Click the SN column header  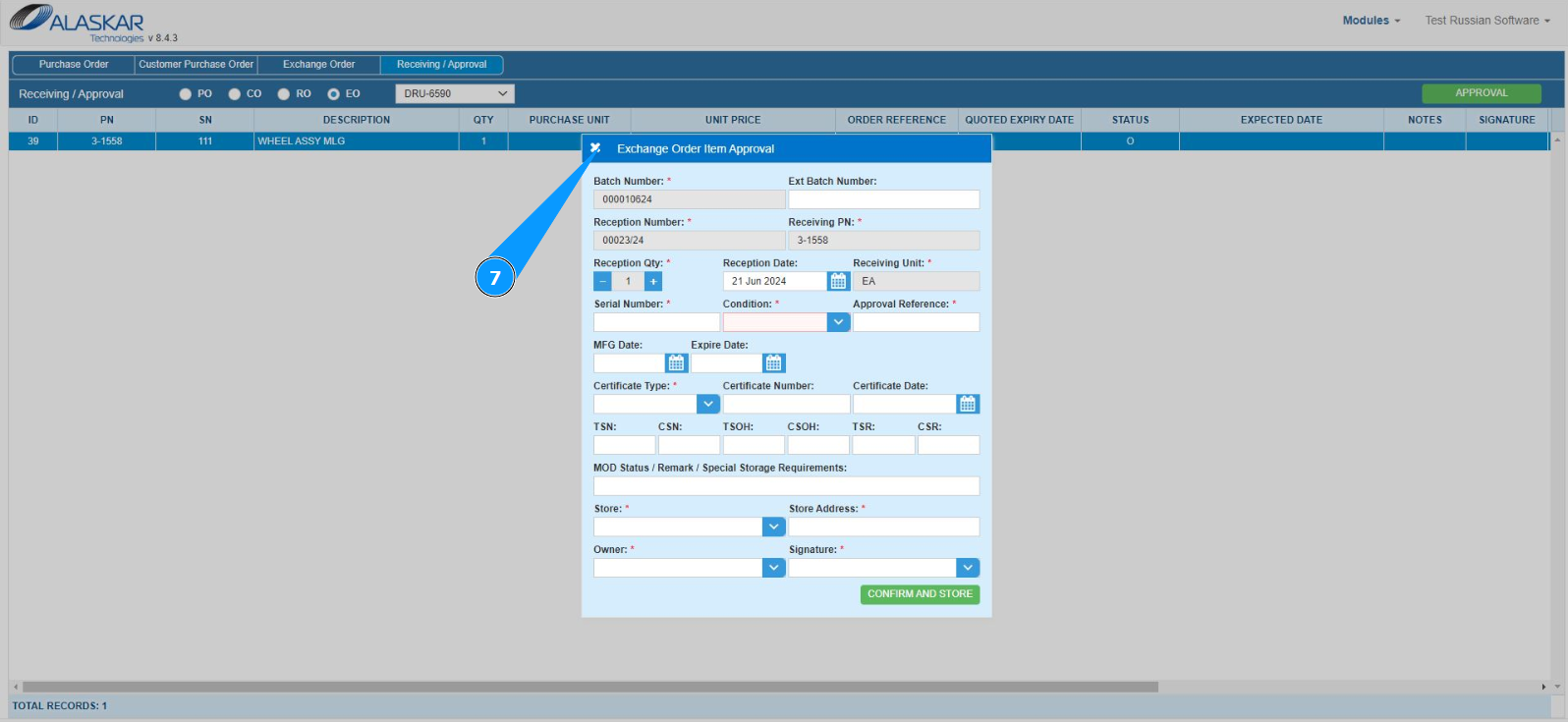tap(205, 120)
